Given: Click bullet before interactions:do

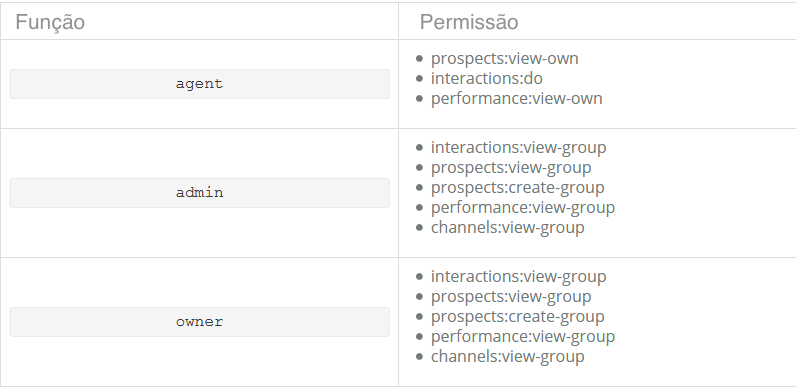Looking at the screenshot, I should click(x=419, y=79).
